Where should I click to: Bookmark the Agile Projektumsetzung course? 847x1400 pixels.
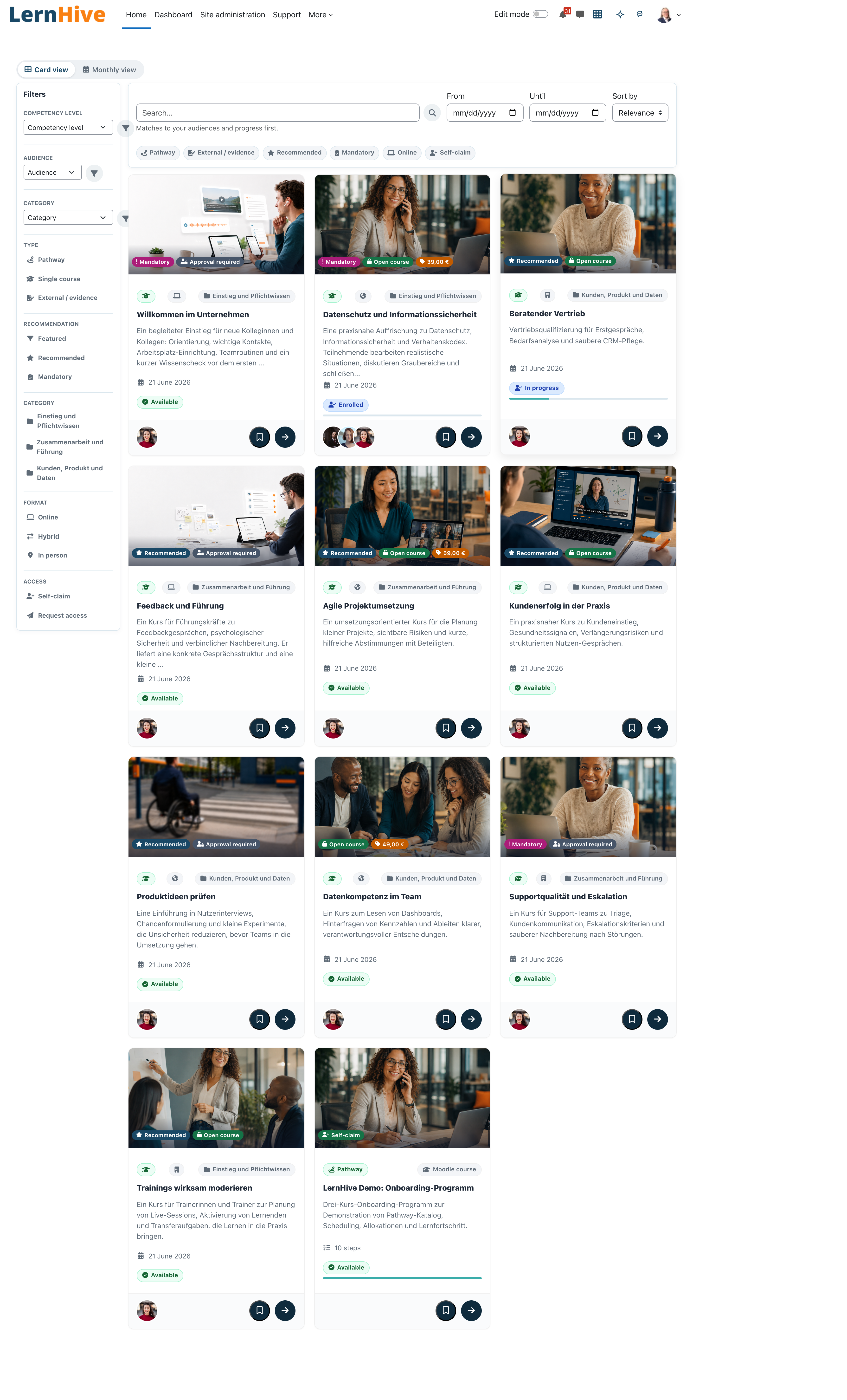click(446, 728)
